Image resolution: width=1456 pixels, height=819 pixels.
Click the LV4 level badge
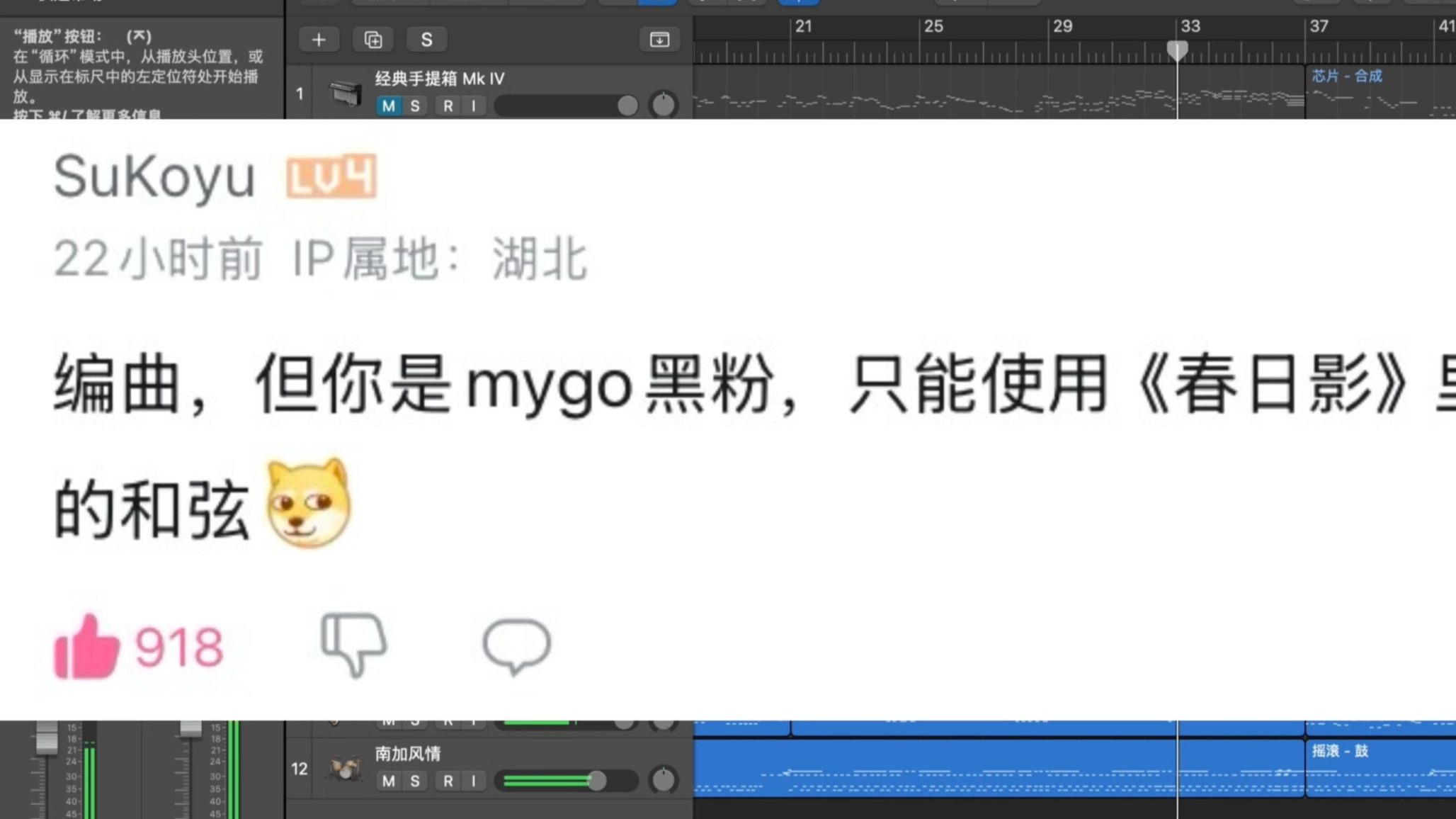point(331,176)
